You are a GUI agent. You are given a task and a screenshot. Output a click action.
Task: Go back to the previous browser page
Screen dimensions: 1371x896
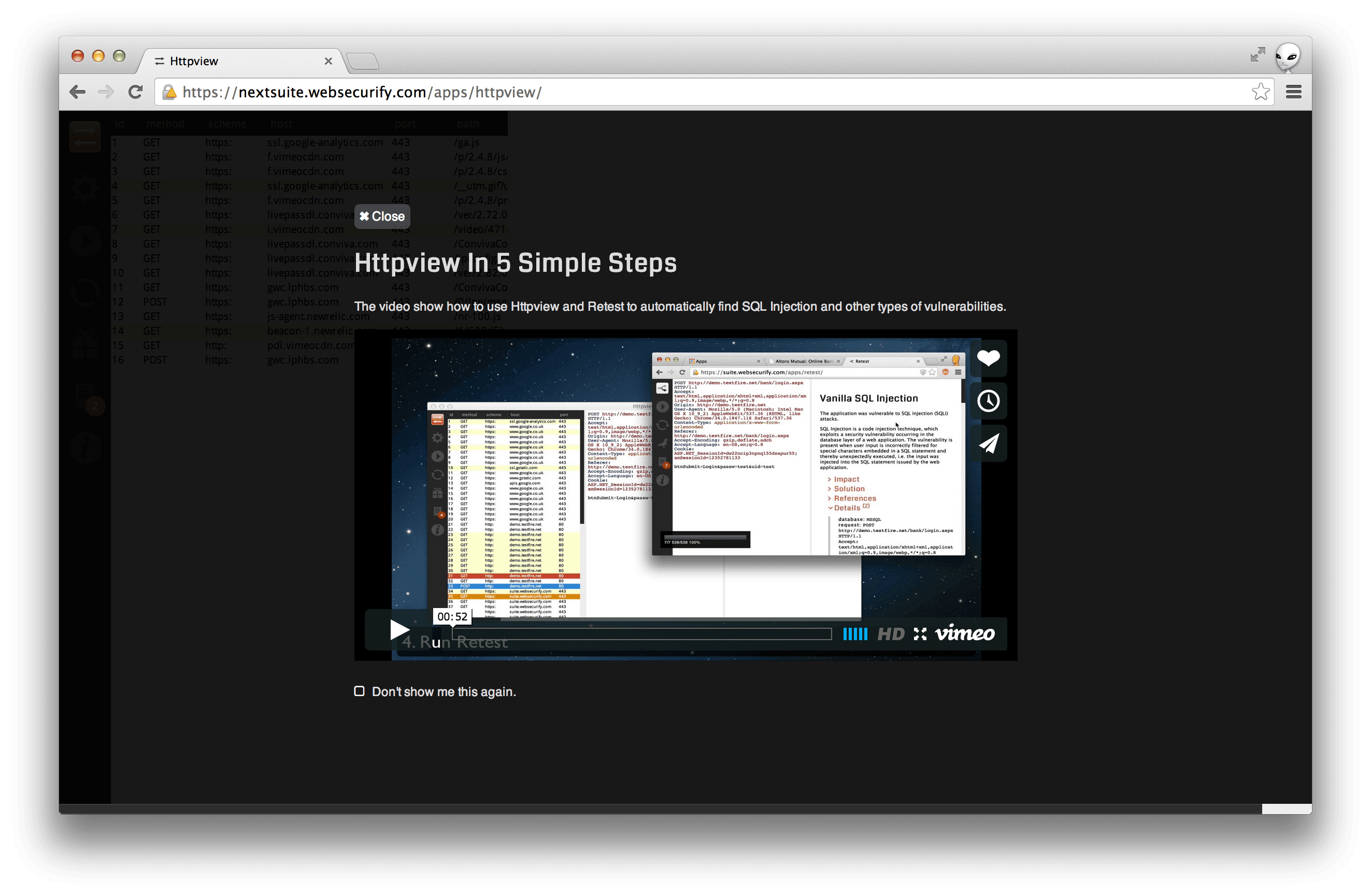tap(77, 92)
